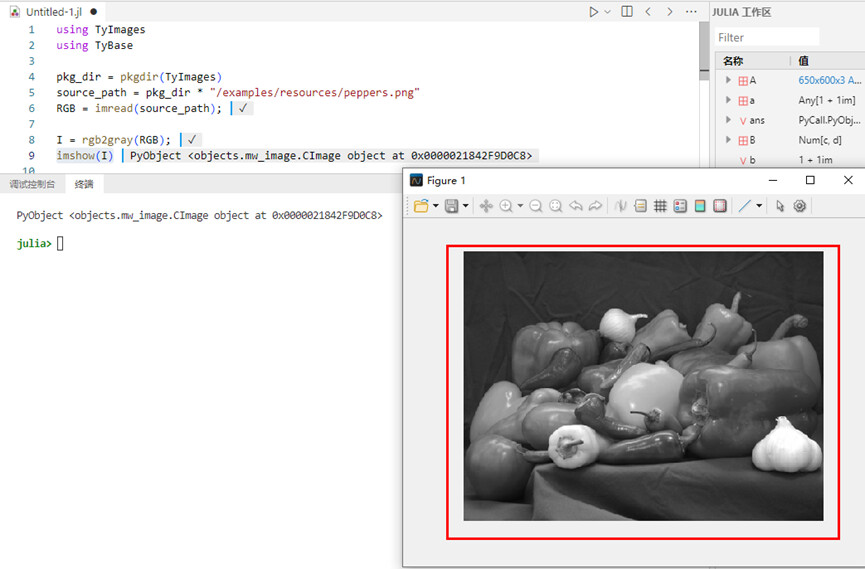Toggle the legend/data tip list icon
The height and width of the screenshot is (569, 865).
640,206
